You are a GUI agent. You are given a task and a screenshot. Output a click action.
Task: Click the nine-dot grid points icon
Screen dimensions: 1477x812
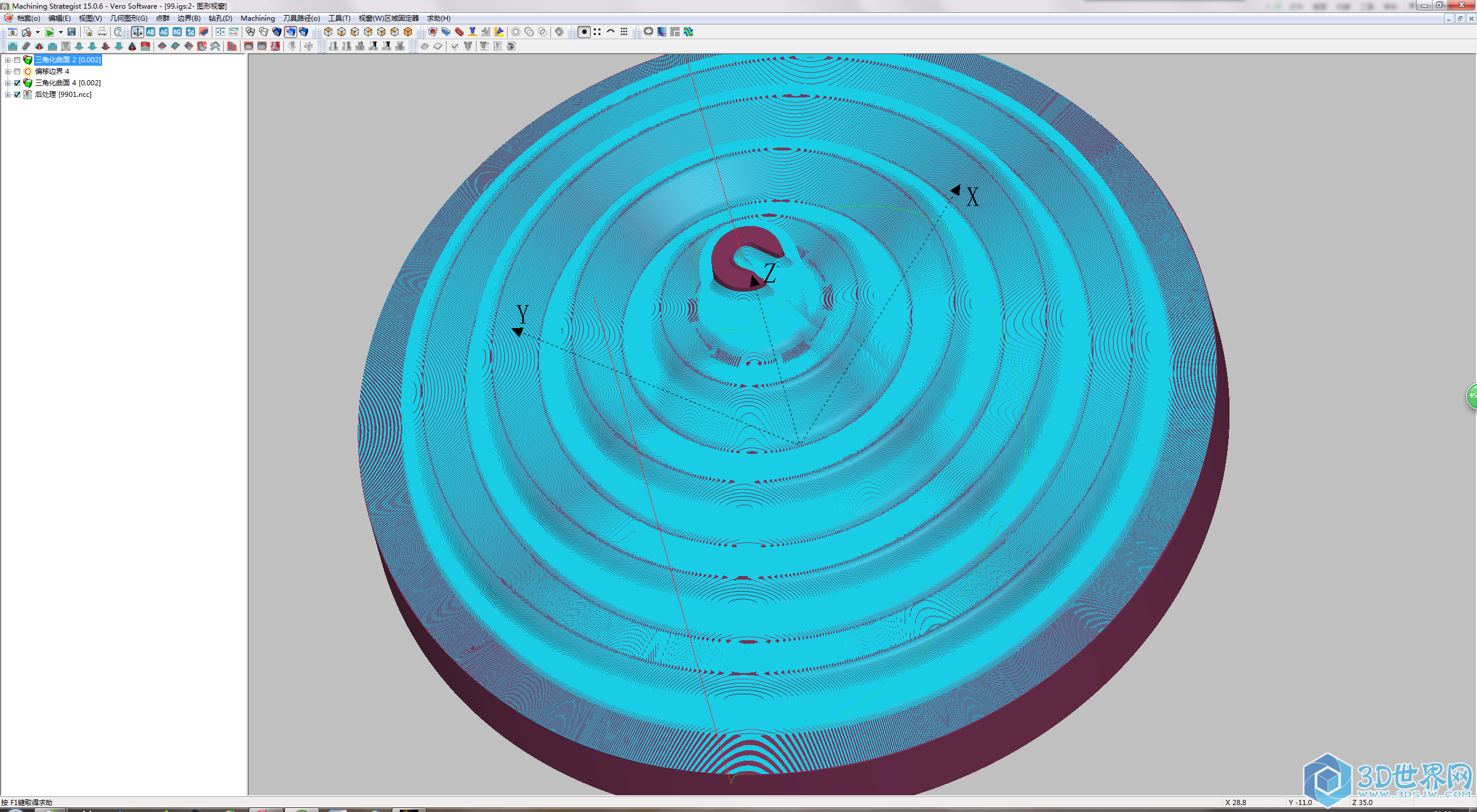coord(624,32)
